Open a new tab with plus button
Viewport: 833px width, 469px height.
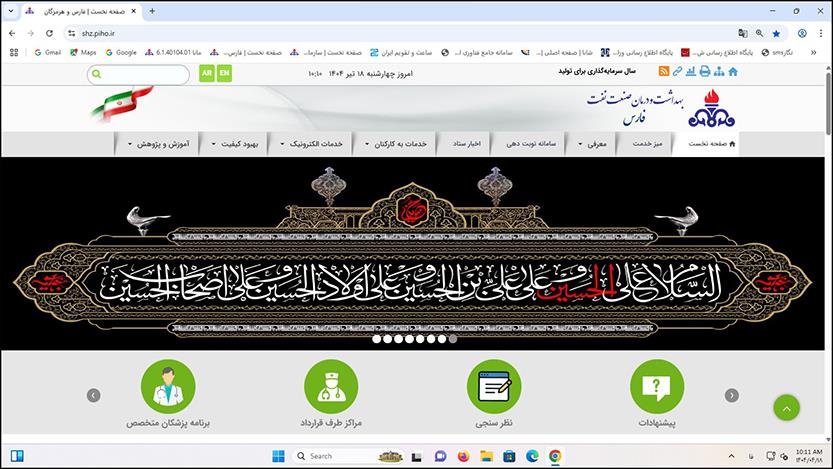tap(152, 11)
